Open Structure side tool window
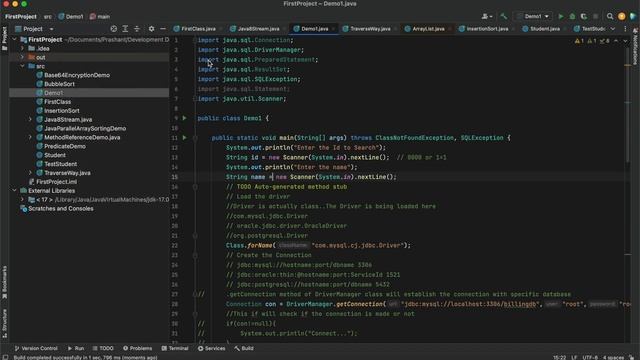Viewport: 640px width, 360px height. coord(4,323)
